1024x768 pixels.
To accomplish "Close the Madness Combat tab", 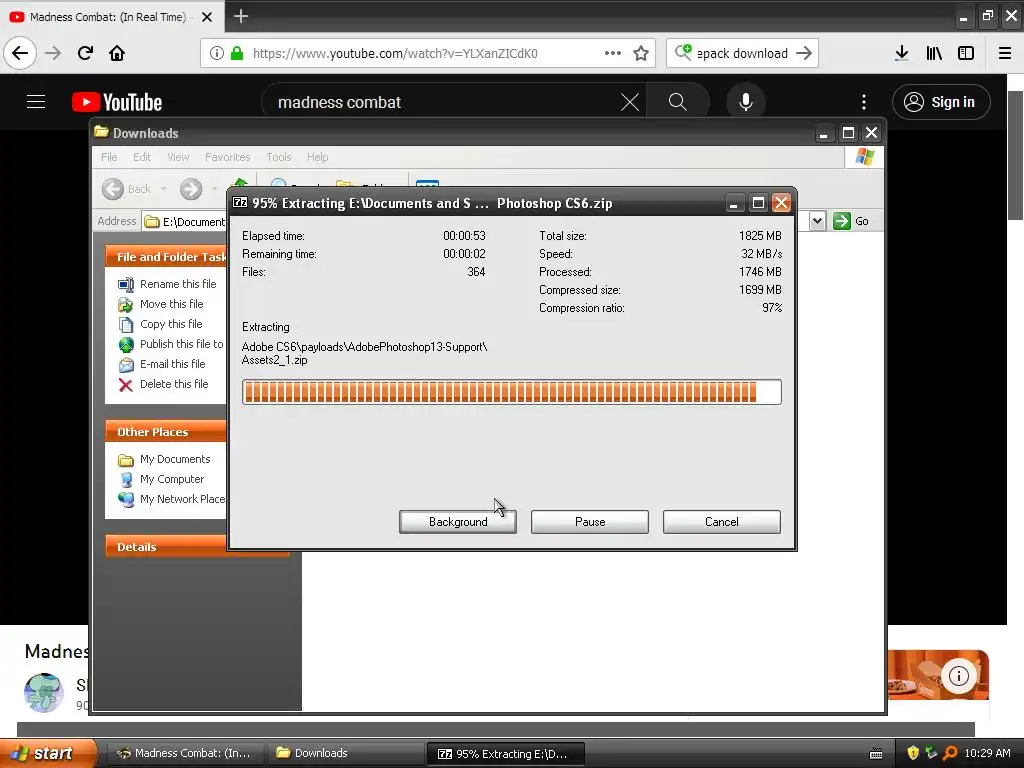I will pos(207,17).
